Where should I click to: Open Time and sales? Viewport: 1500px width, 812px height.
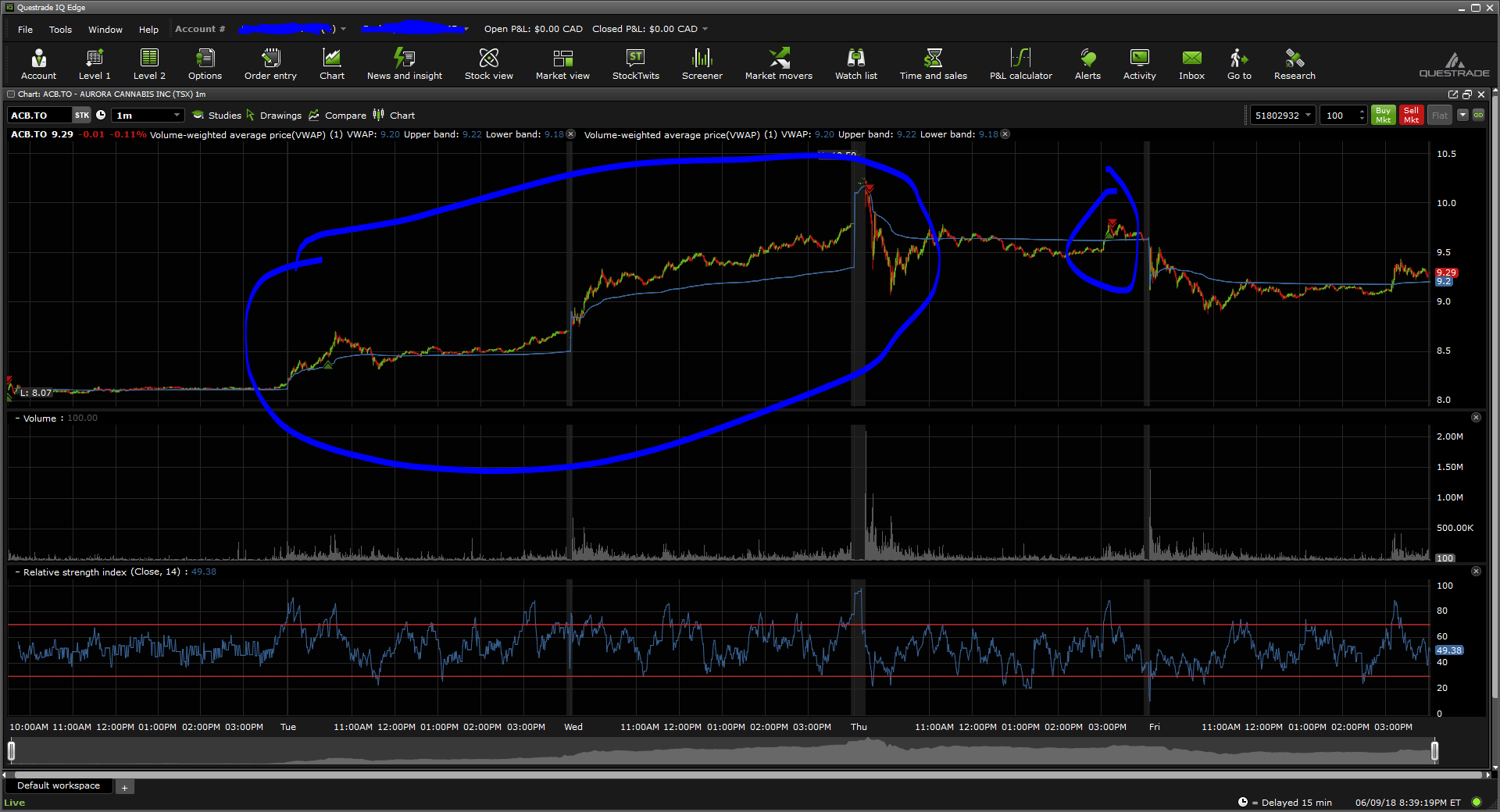click(934, 64)
